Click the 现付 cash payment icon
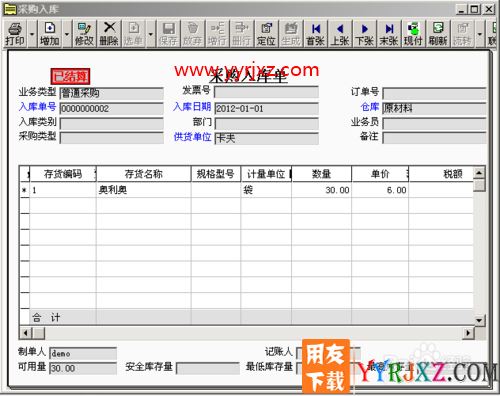Viewport: 500px width, 396px height. [x=413, y=34]
